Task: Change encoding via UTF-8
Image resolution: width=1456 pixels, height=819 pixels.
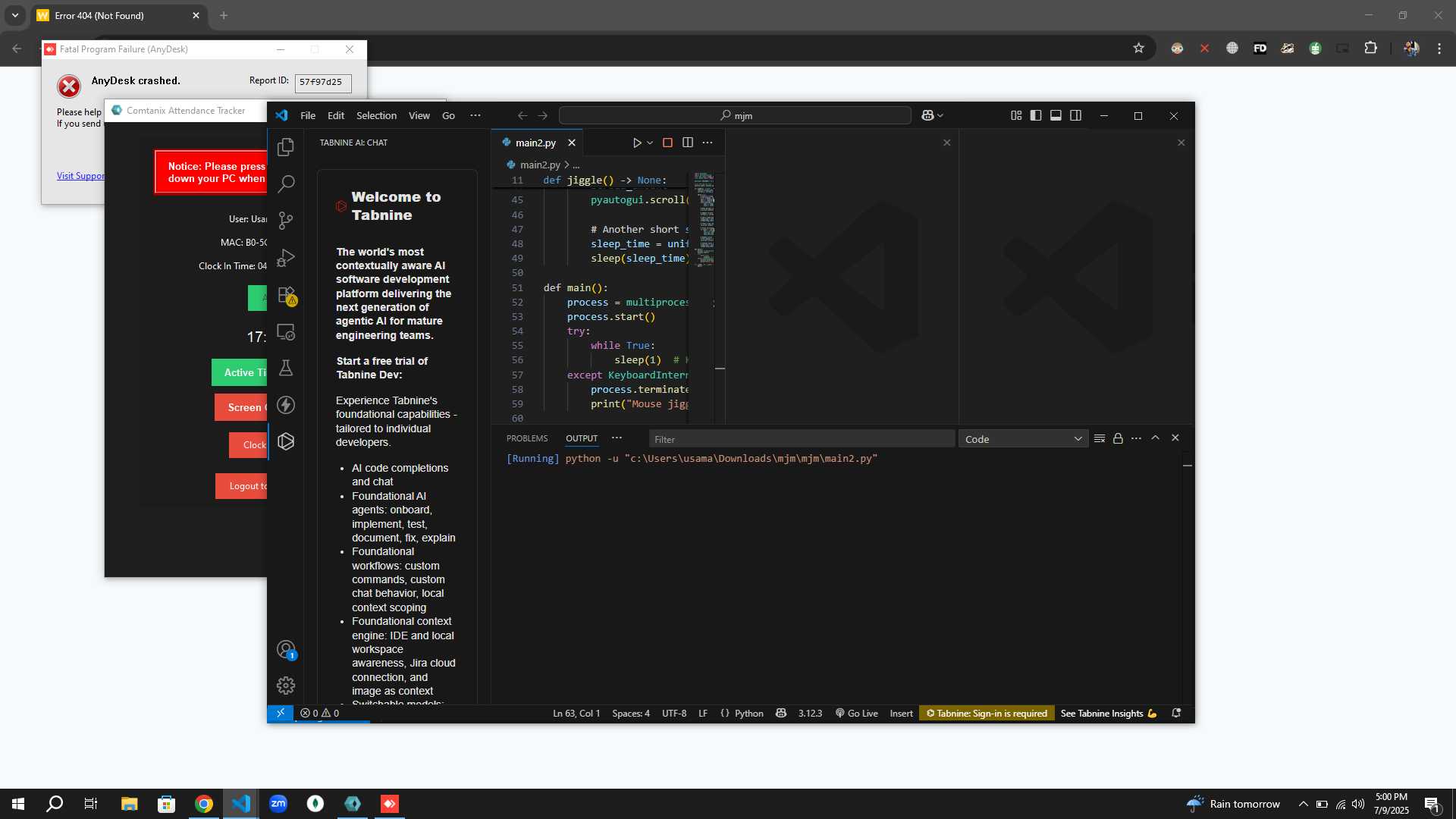Action: (x=674, y=713)
